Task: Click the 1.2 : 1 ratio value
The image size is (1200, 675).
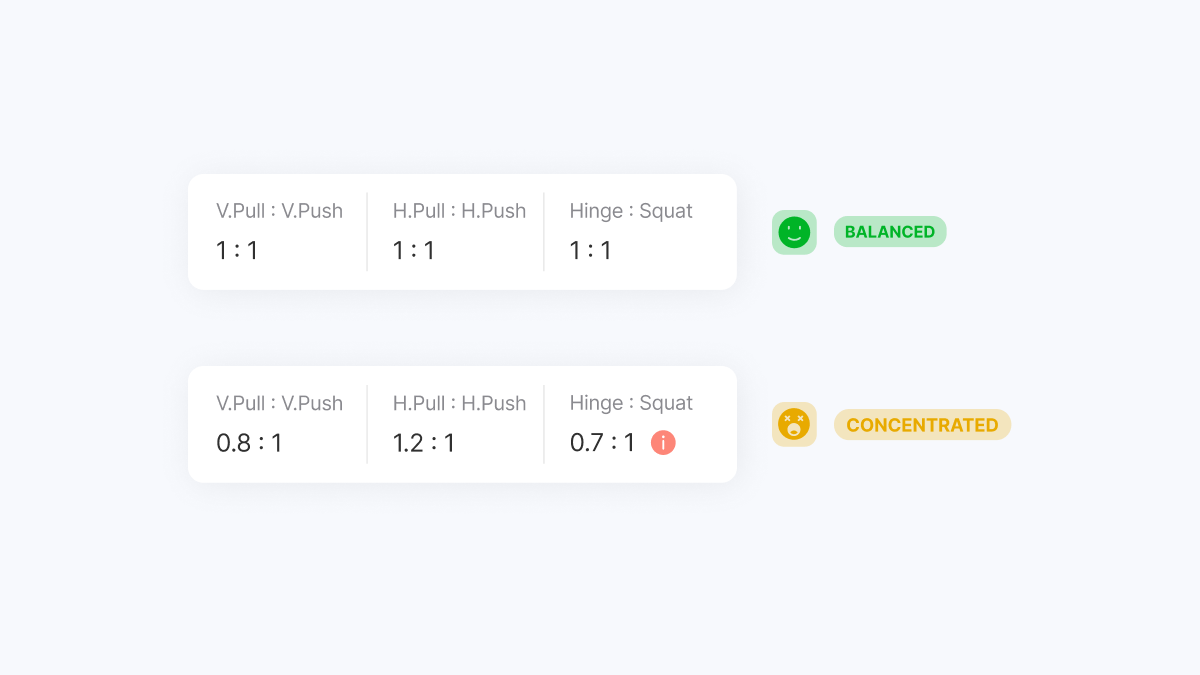Action: (x=424, y=442)
